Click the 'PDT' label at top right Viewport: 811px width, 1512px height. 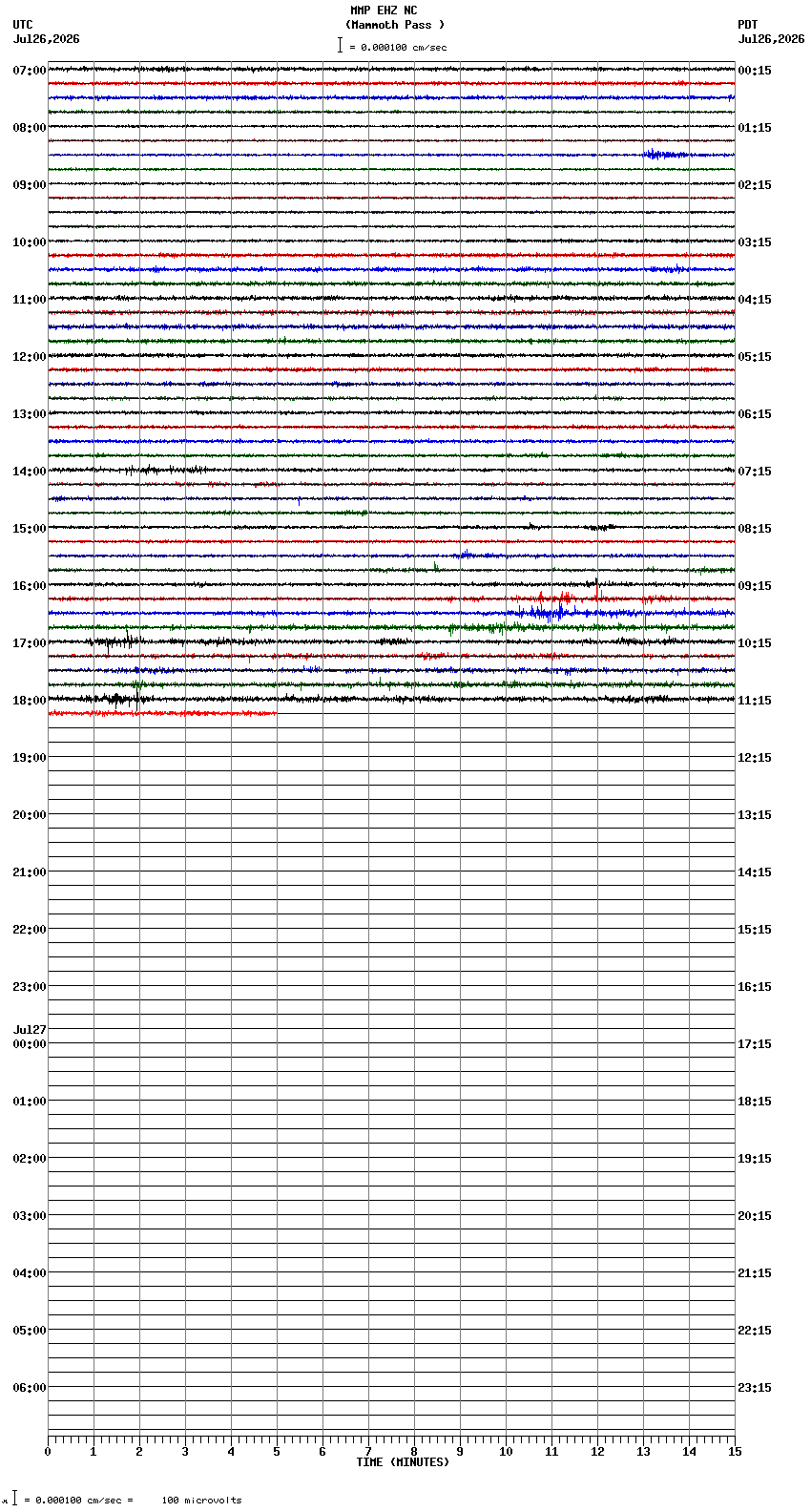point(747,25)
